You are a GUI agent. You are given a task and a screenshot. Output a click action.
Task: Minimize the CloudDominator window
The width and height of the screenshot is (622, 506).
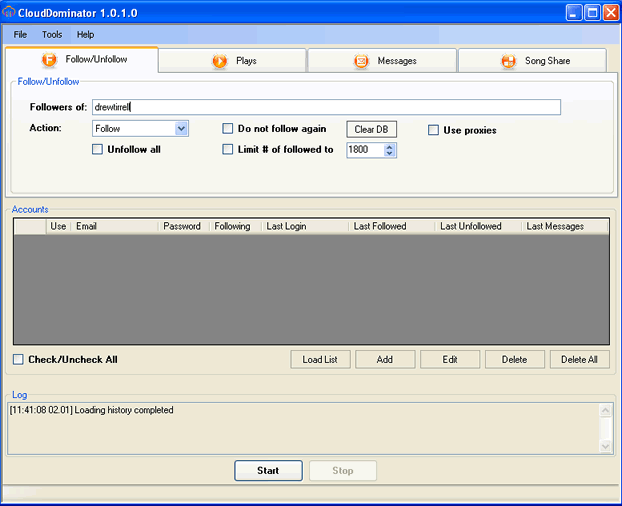pyautogui.click(x=574, y=13)
